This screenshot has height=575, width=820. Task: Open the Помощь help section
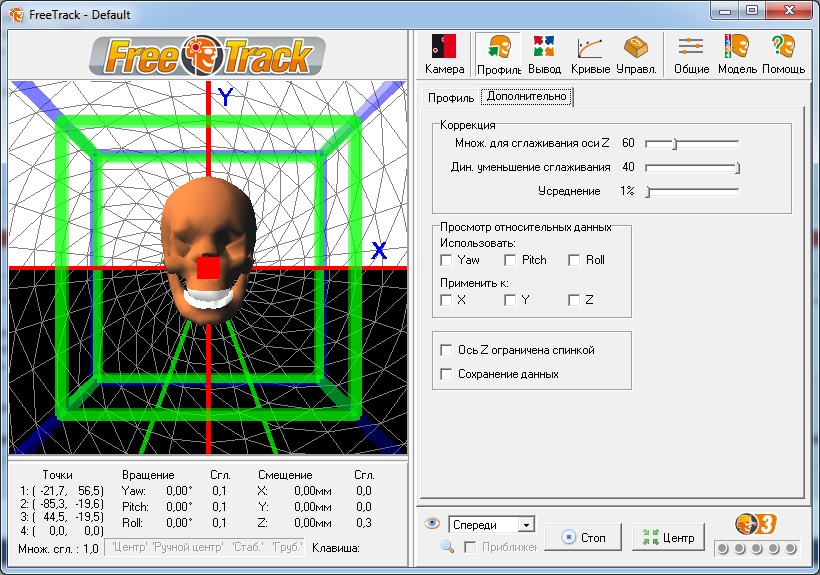click(783, 54)
